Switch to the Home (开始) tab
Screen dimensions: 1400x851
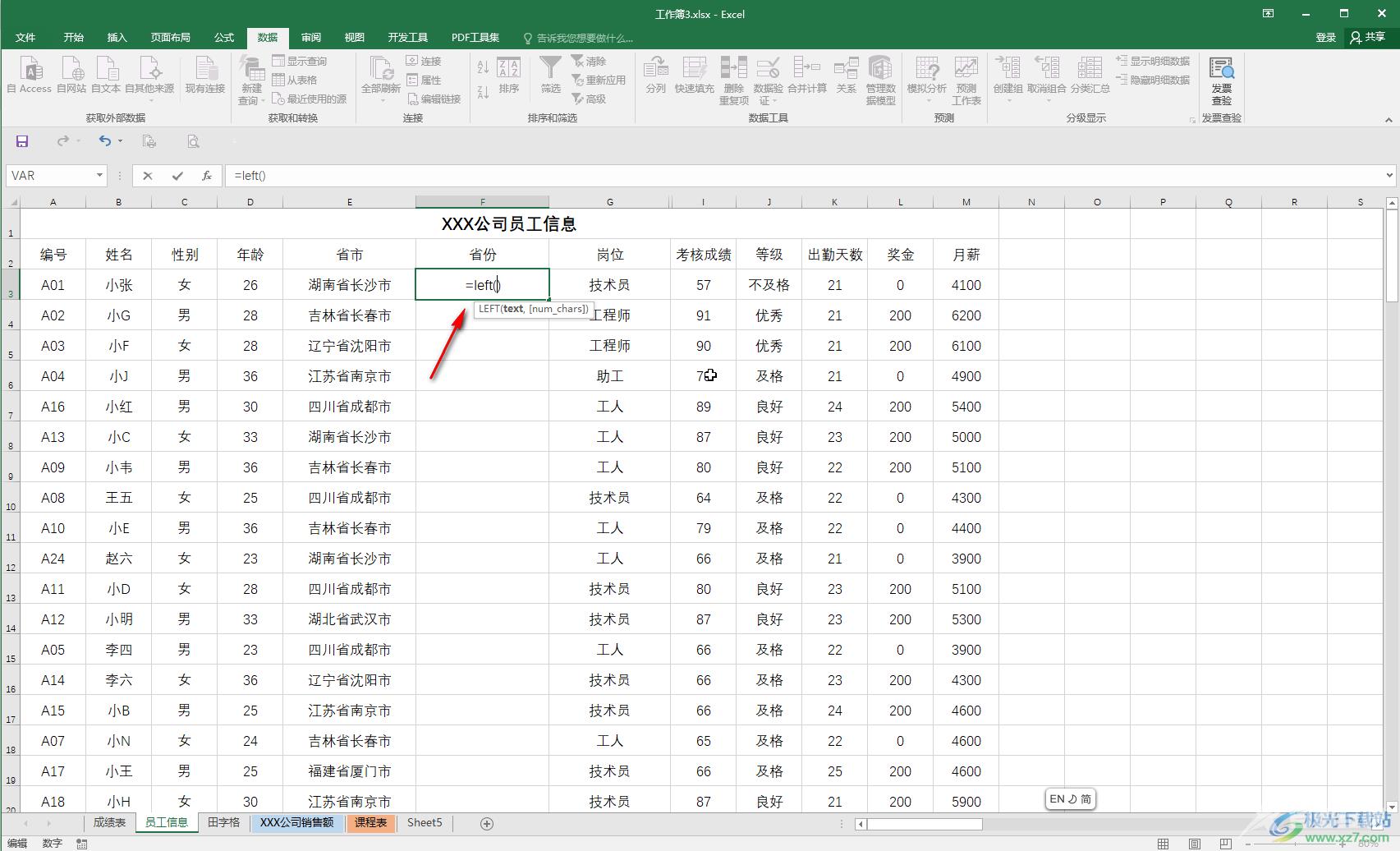pos(74,38)
